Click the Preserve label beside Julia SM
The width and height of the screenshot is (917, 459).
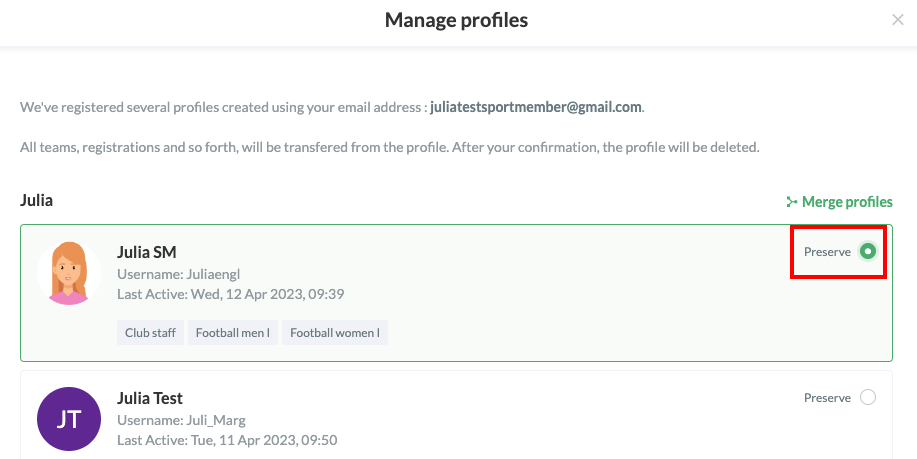point(827,251)
